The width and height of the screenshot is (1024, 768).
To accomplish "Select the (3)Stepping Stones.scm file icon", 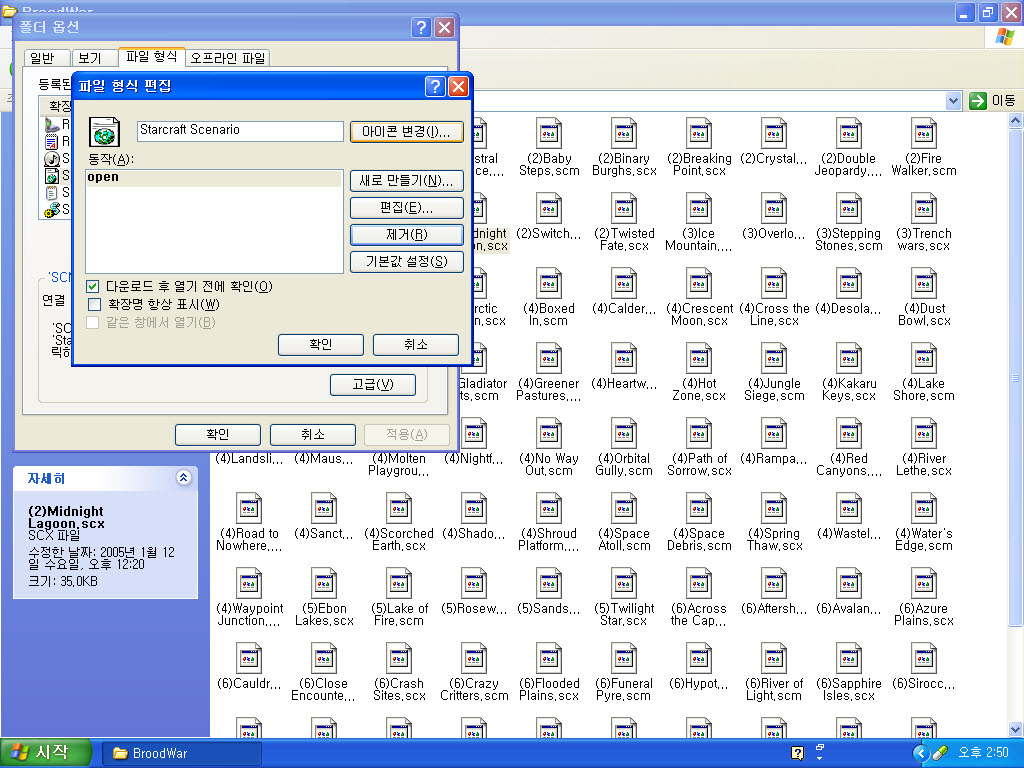I will 848,208.
